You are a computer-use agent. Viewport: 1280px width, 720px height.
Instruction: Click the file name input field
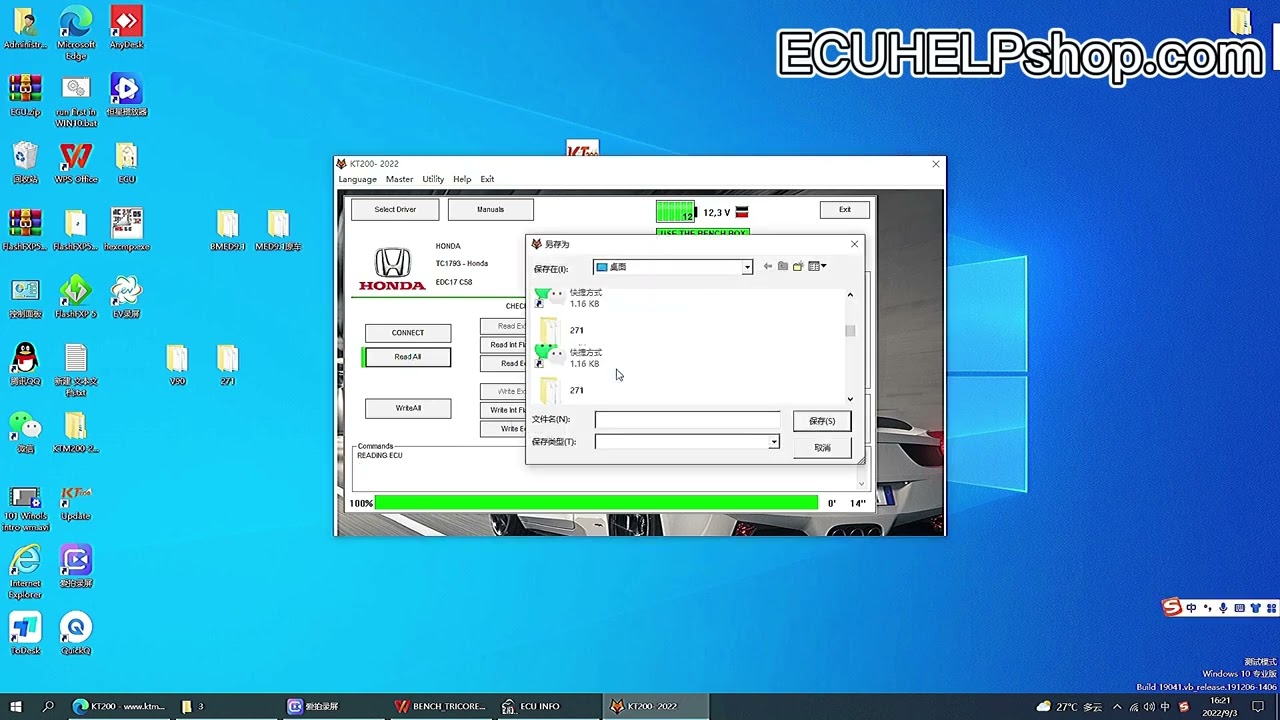pos(688,420)
